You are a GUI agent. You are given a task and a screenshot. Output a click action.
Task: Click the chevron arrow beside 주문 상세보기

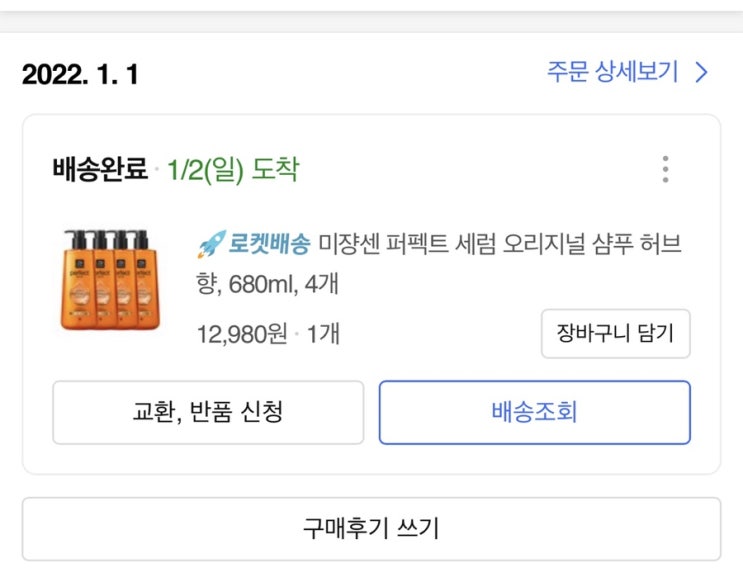701,72
